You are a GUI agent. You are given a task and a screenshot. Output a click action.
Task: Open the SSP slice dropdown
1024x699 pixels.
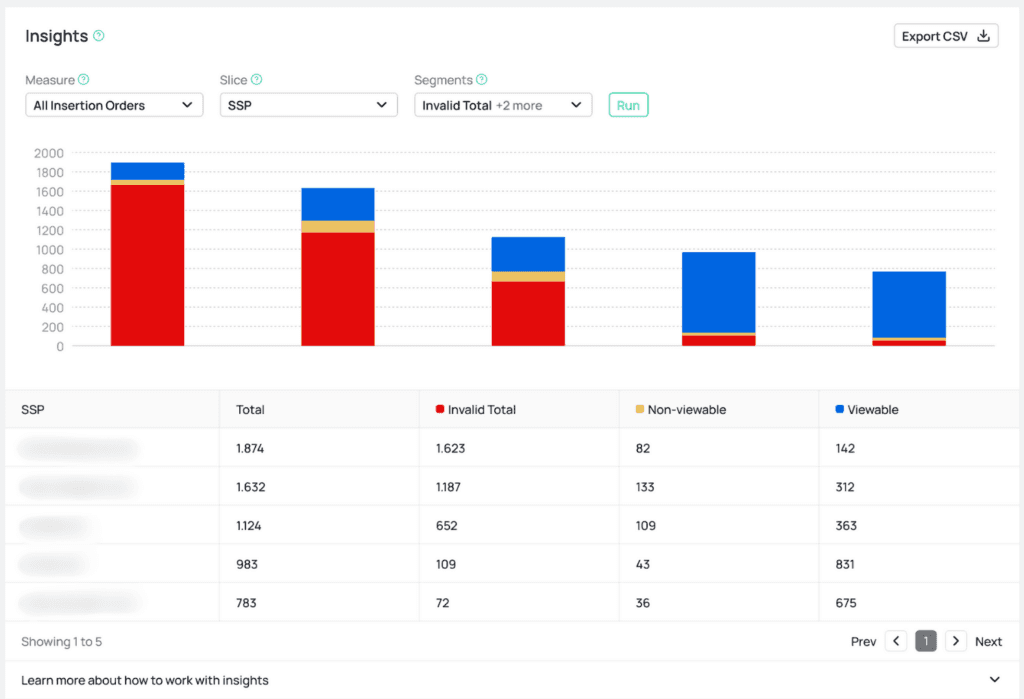pyautogui.click(x=308, y=104)
